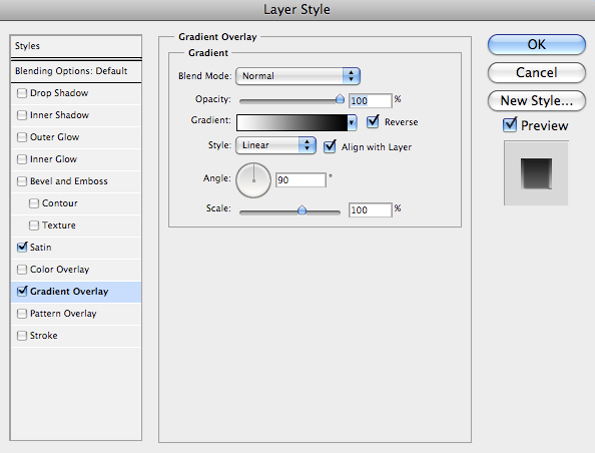
Task: Click the Opacity value field
Action: 370,101
